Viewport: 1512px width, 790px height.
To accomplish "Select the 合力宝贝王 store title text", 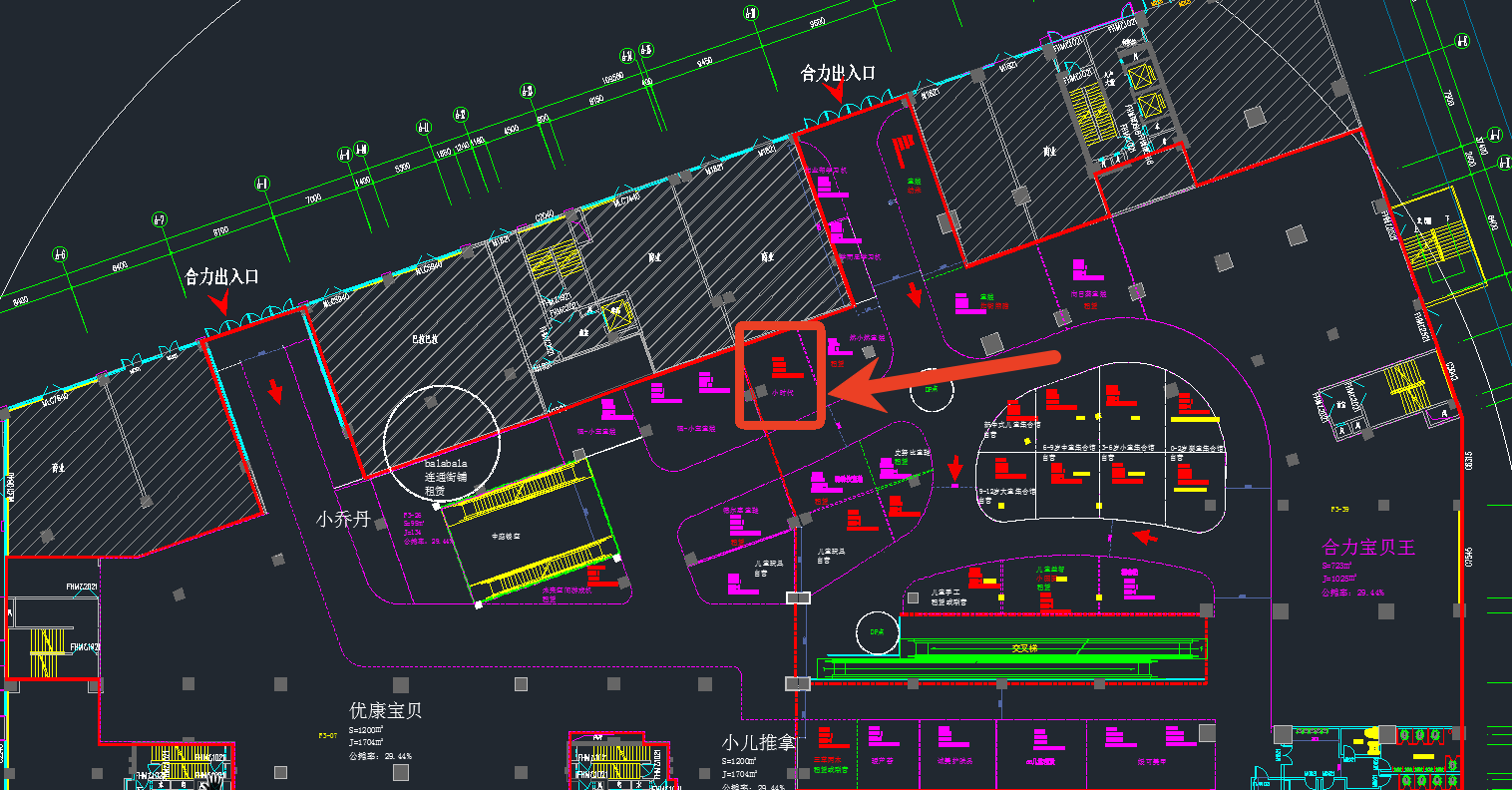I will (1368, 548).
